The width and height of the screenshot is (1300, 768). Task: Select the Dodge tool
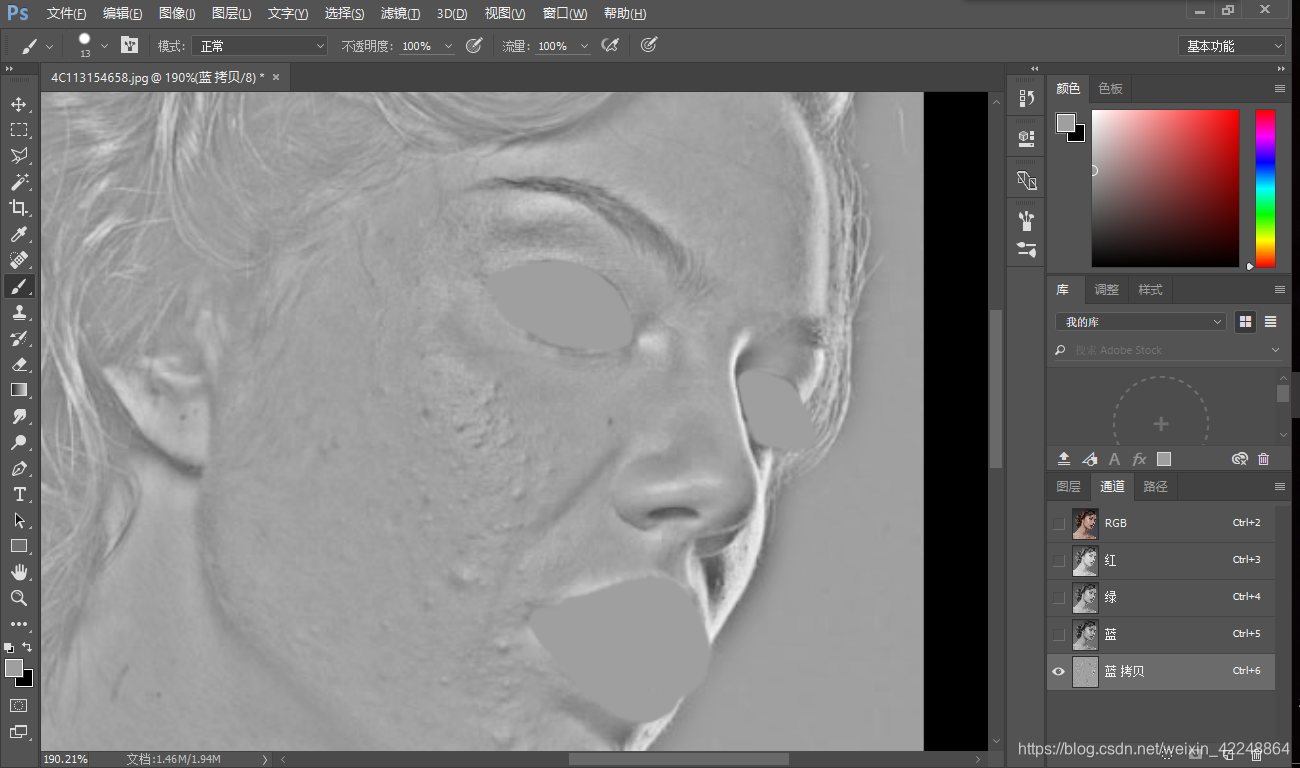(x=19, y=442)
